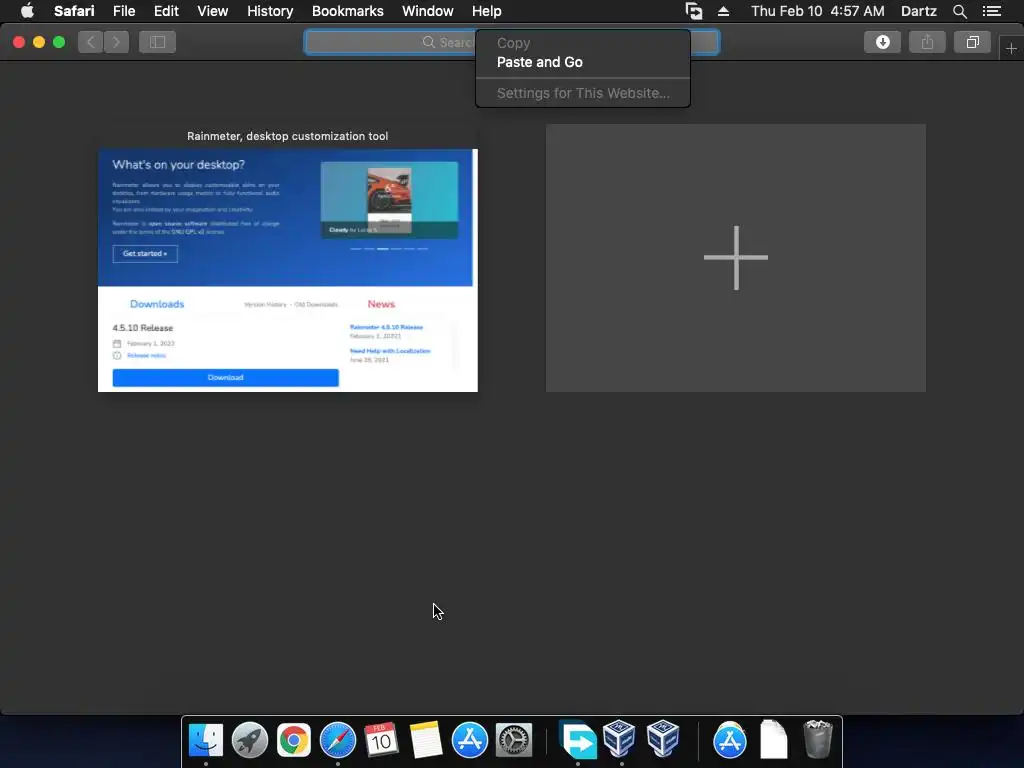Open the first VirtualBox cube in Dock
Screen dimensions: 1024x768
pos(619,739)
